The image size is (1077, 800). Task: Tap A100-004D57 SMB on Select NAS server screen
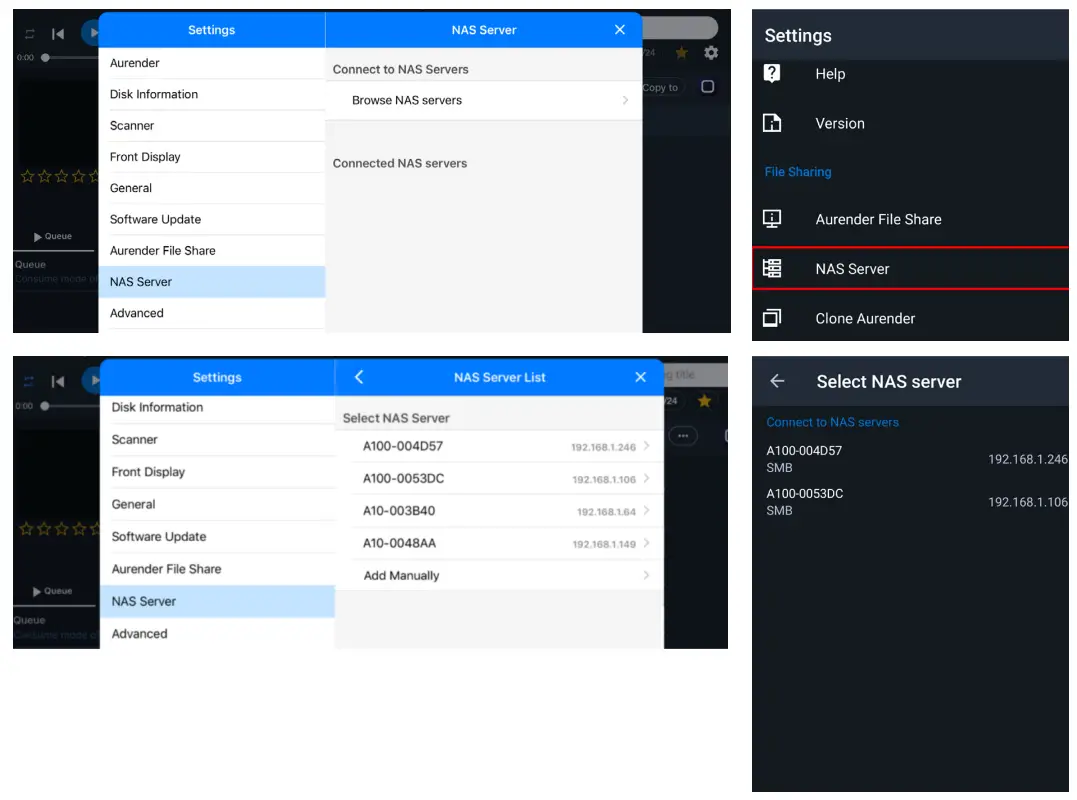(910, 459)
